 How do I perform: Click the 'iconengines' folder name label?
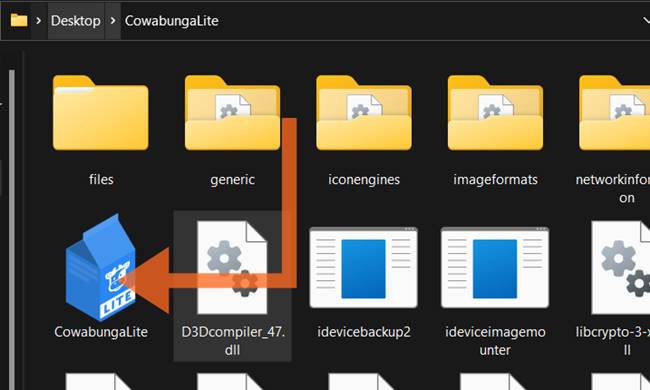point(364,180)
